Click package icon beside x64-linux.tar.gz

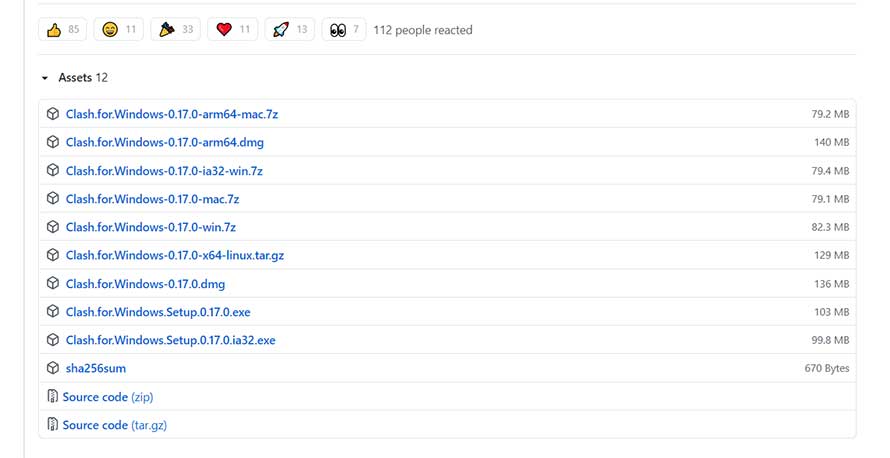point(53,255)
